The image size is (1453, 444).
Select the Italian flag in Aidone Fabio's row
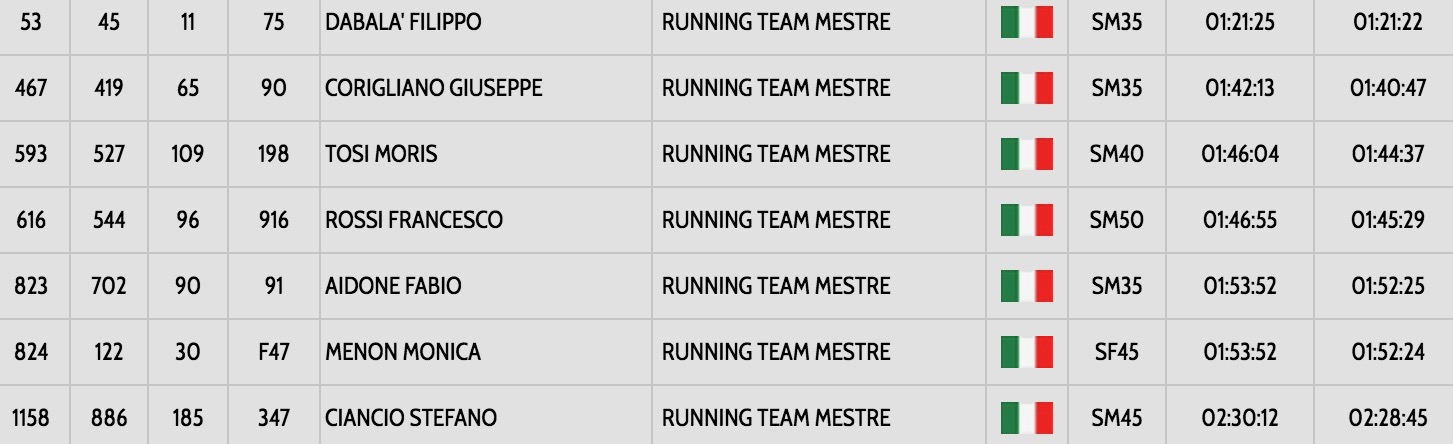coord(1027,286)
